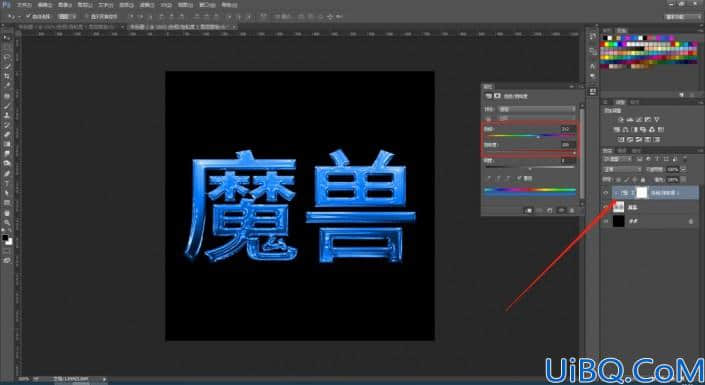The image size is (705, 385).
Task: Click the foreground color swatch
Action: (5, 237)
